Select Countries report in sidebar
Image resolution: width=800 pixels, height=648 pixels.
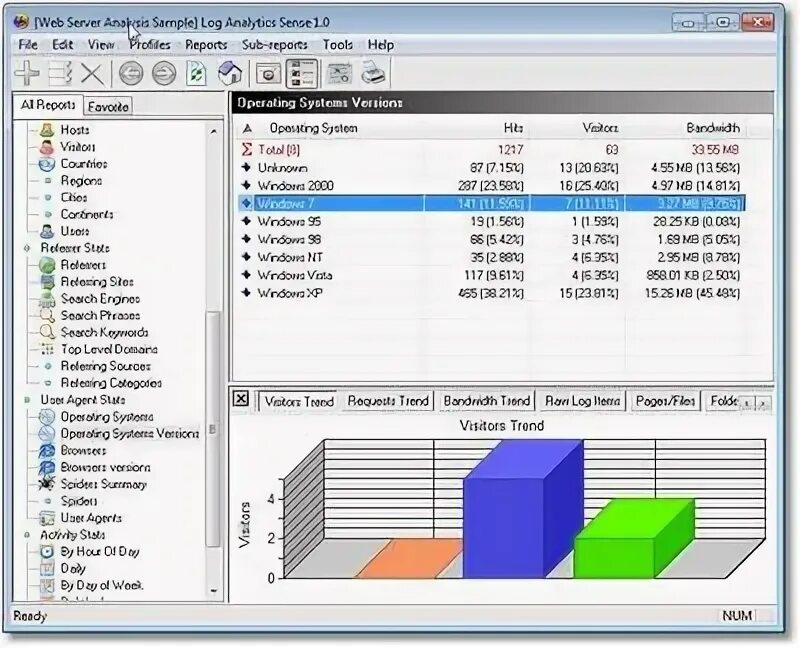(84, 164)
